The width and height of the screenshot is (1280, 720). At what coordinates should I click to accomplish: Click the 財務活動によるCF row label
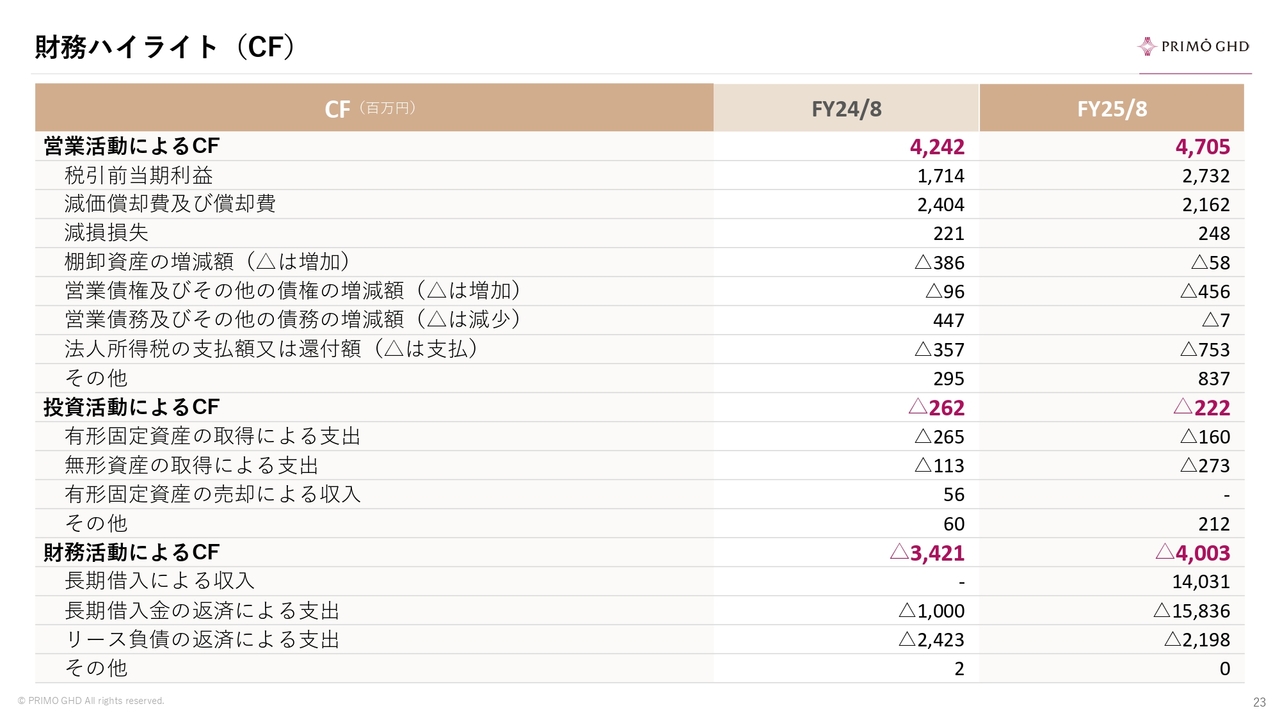tap(131, 552)
